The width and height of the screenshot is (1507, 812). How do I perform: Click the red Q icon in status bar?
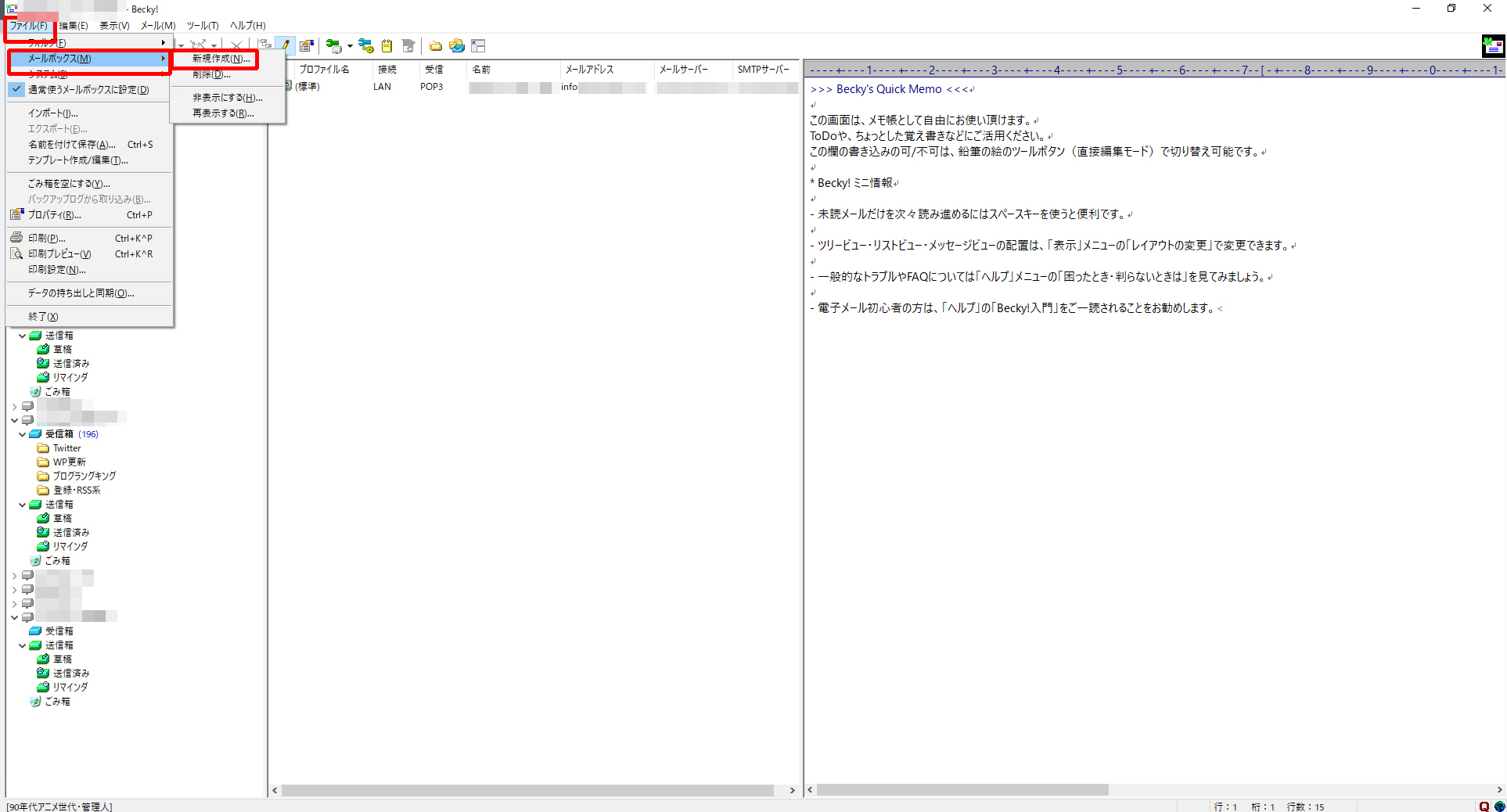(x=1484, y=807)
